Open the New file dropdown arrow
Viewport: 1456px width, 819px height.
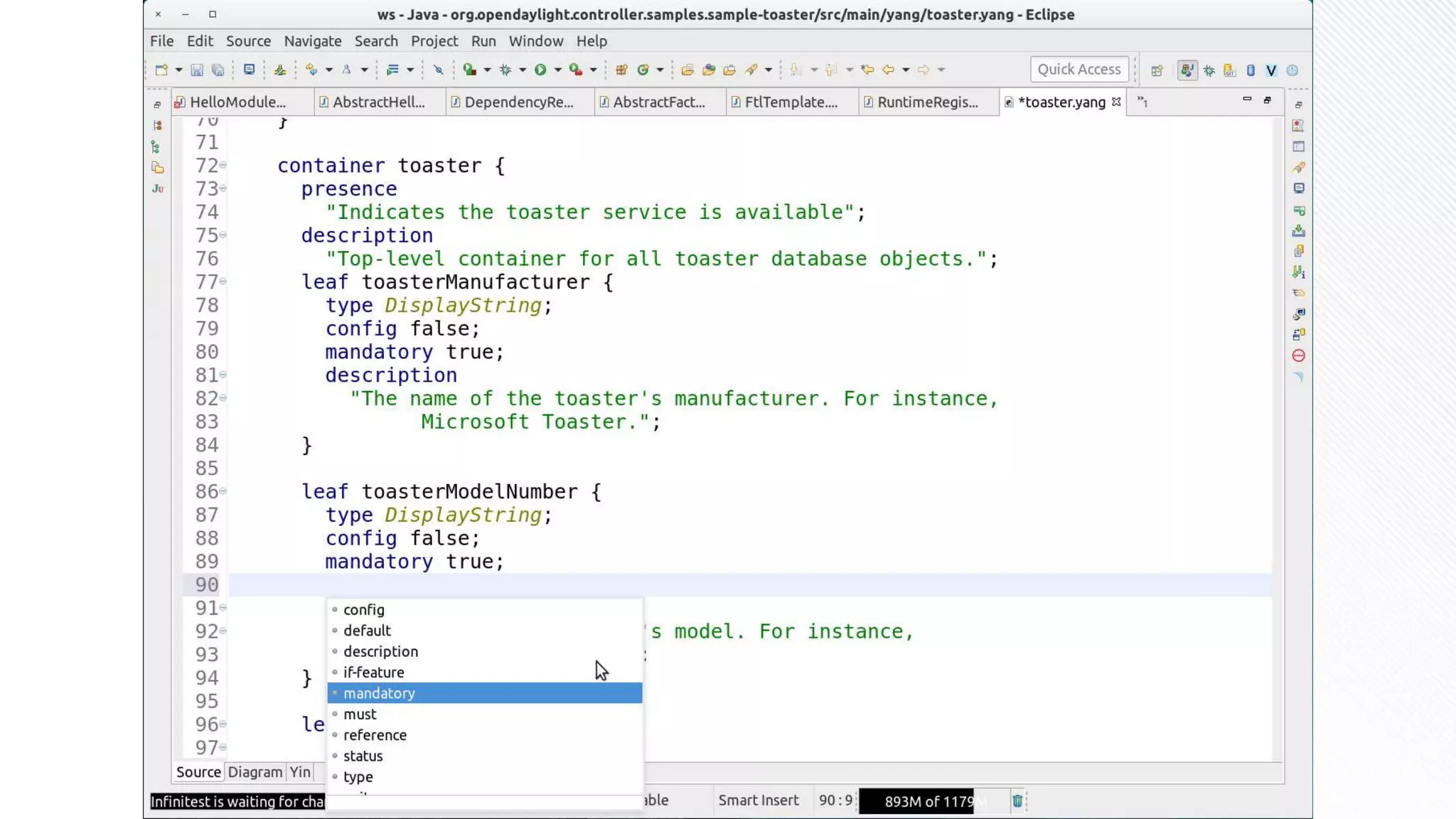tap(178, 70)
